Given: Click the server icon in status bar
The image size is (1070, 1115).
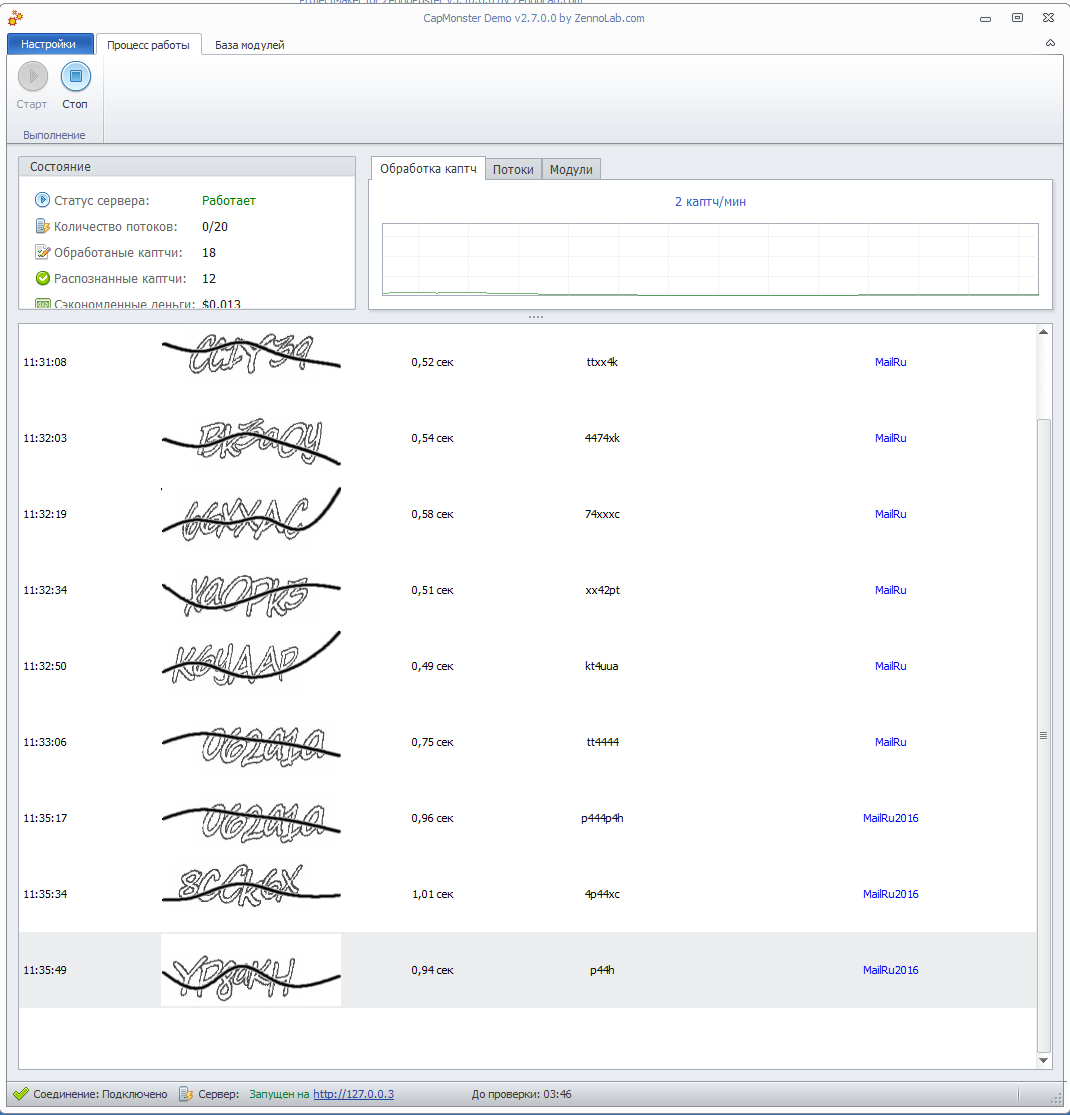Looking at the screenshot, I should point(186,1094).
